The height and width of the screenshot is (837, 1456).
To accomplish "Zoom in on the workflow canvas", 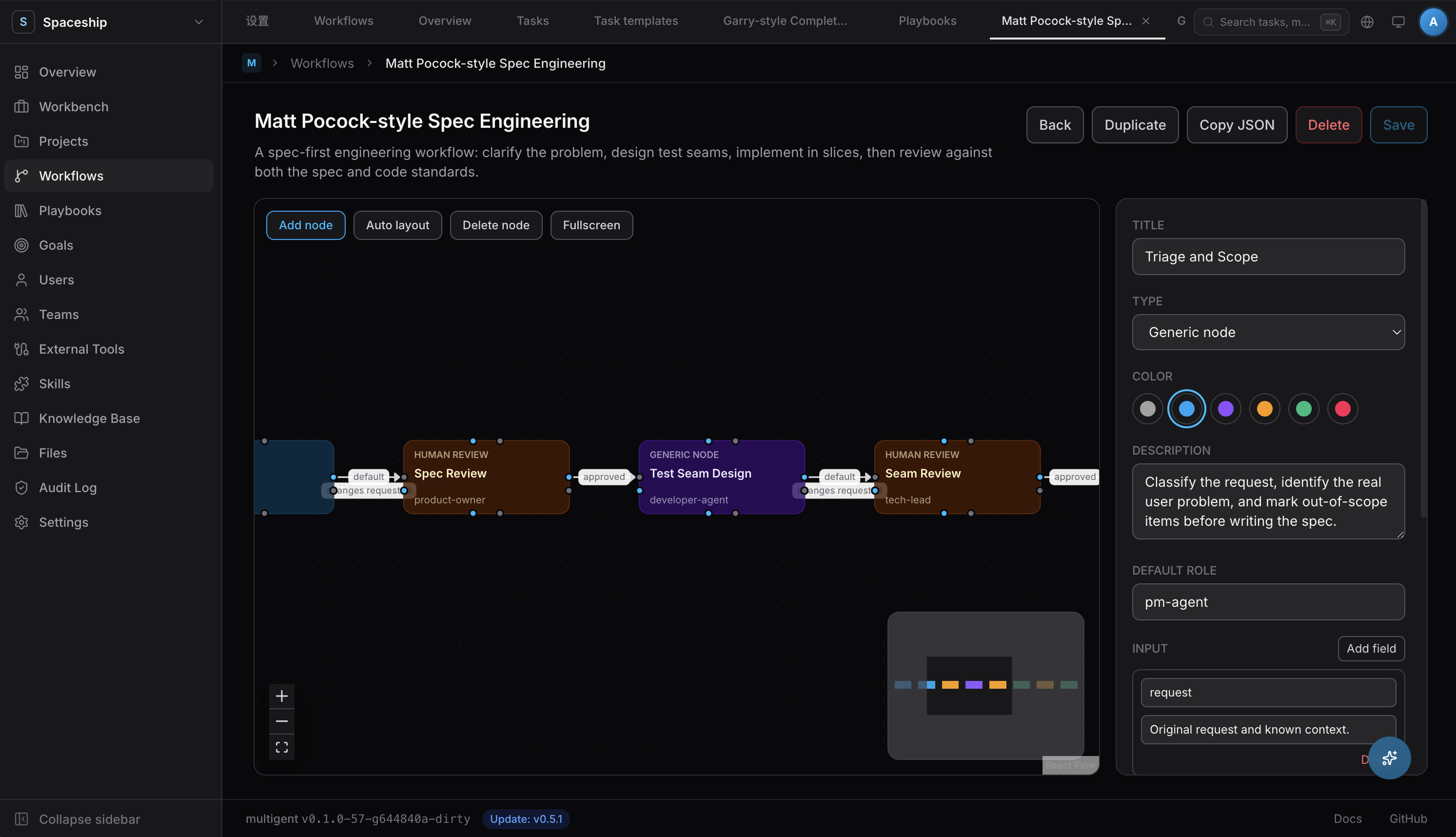I will point(281,696).
